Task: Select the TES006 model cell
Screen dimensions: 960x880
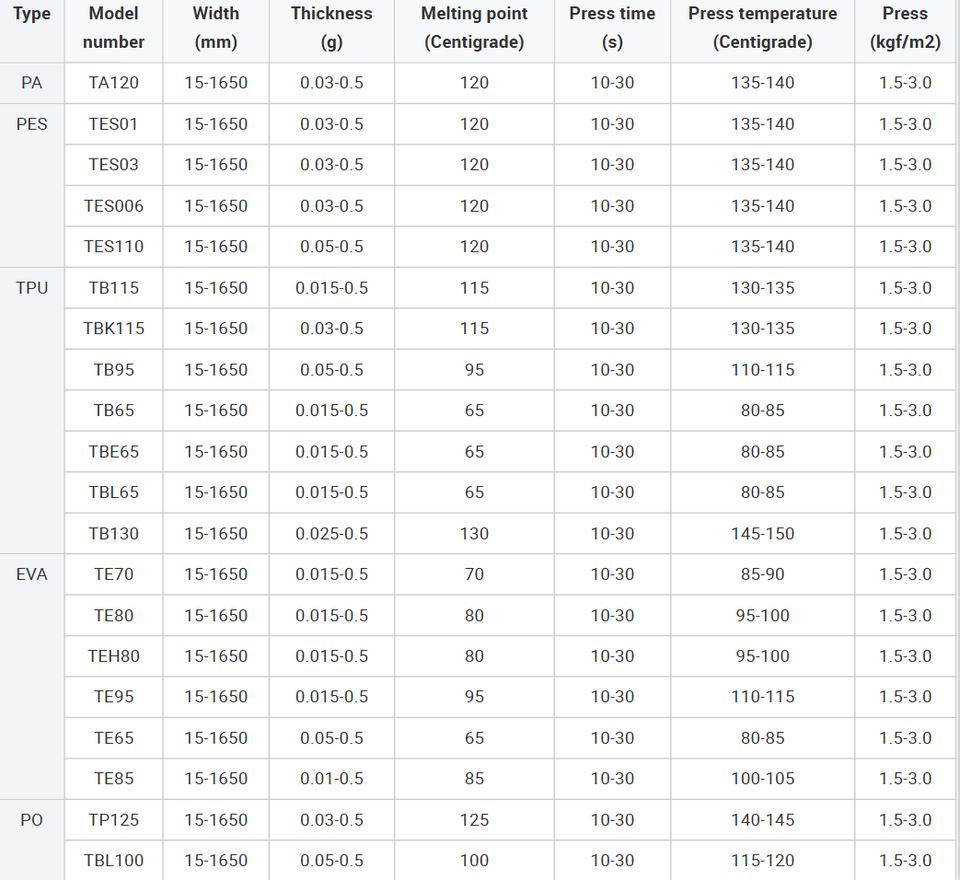Action: point(113,206)
